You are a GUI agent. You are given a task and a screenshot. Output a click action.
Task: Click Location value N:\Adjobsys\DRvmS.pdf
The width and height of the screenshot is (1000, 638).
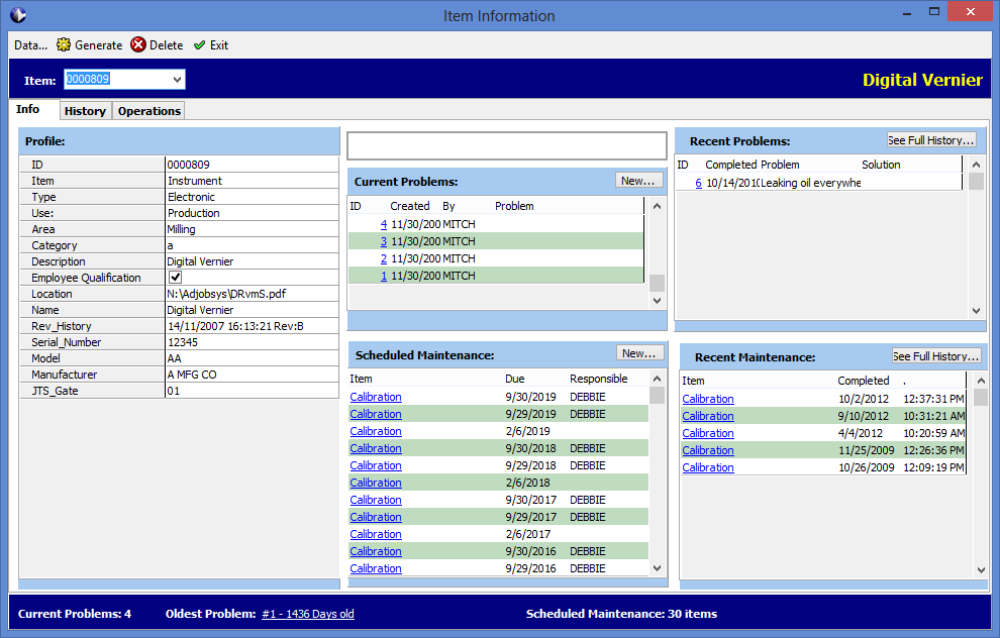[x=252, y=294]
